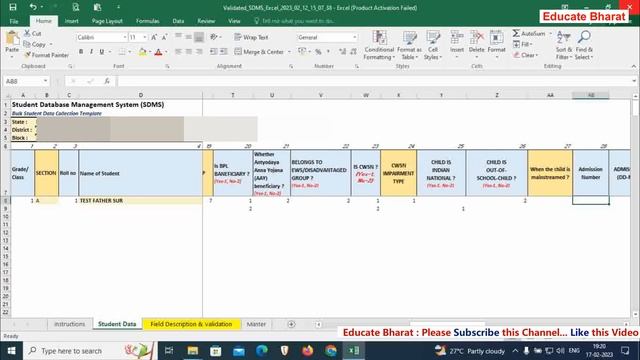Open File Explorer from taskbar
This screenshot has width=640, height=360.
coord(193,351)
